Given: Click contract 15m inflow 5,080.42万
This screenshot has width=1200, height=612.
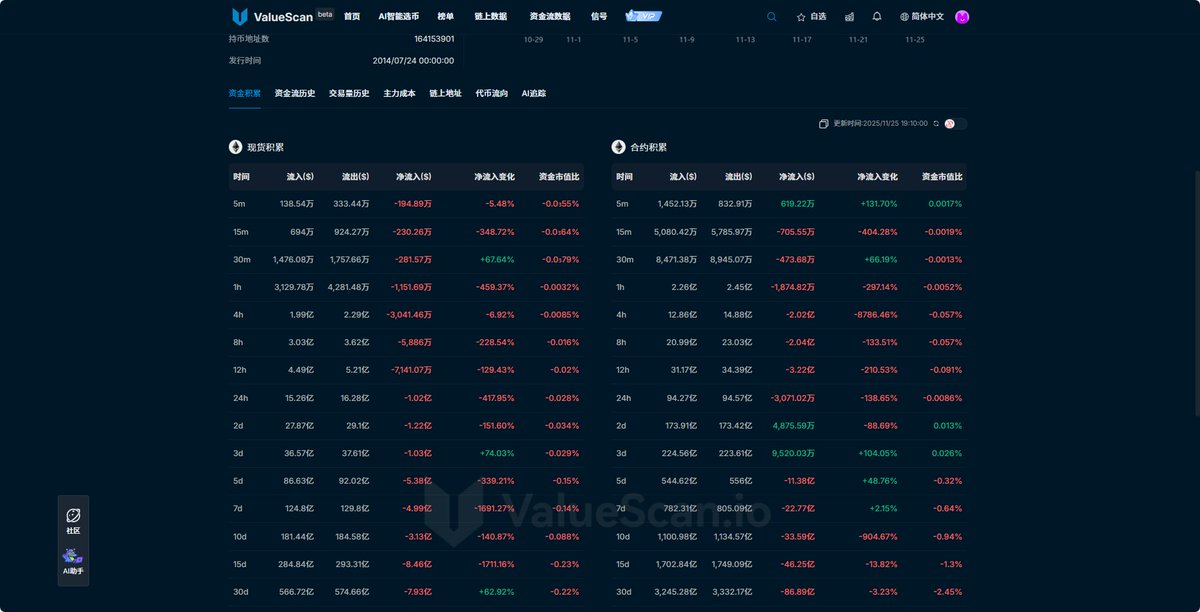Looking at the screenshot, I should (x=677, y=232).
